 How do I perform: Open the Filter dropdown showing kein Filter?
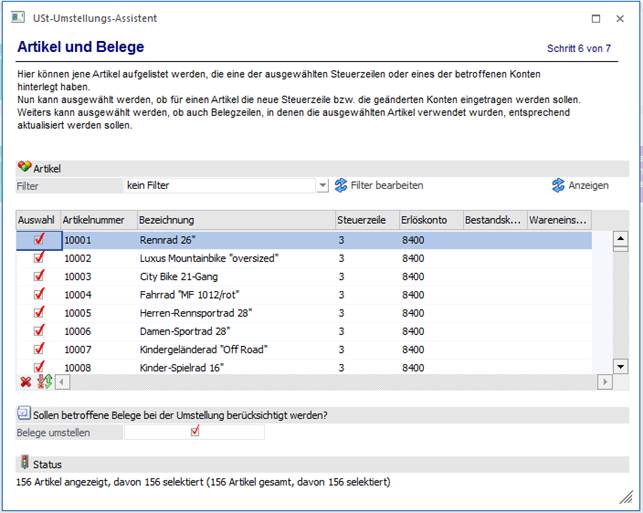click(322, 185)
